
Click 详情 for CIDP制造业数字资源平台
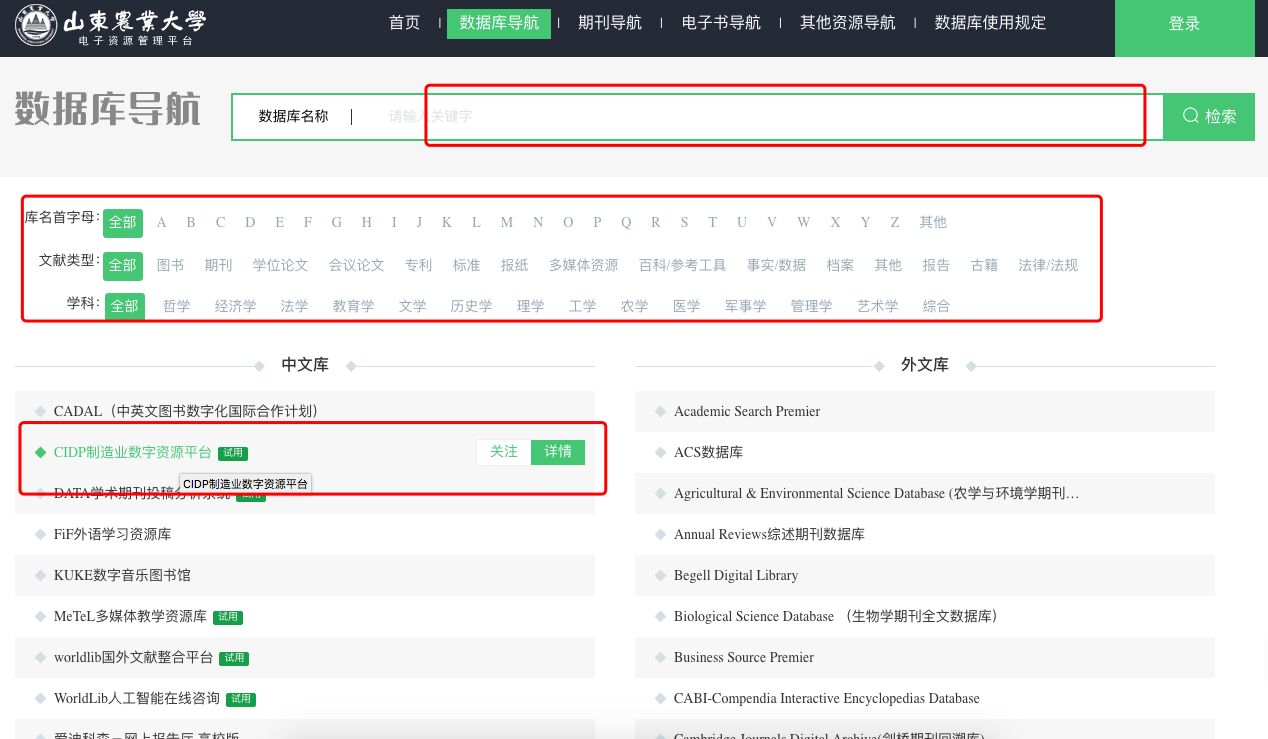point(558,452)
